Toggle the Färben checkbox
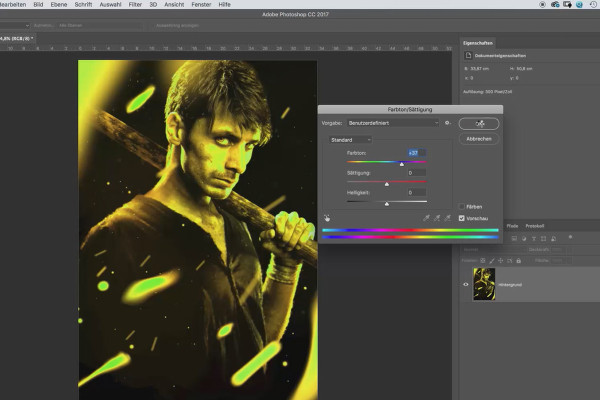Image resolution: width=600 pixels, height=400 pixels. coord(461,207)
